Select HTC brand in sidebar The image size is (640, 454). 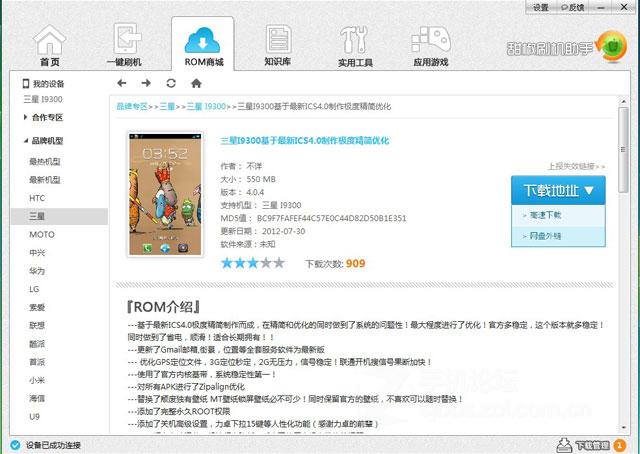pyautogui.click(x=37, y=198)
